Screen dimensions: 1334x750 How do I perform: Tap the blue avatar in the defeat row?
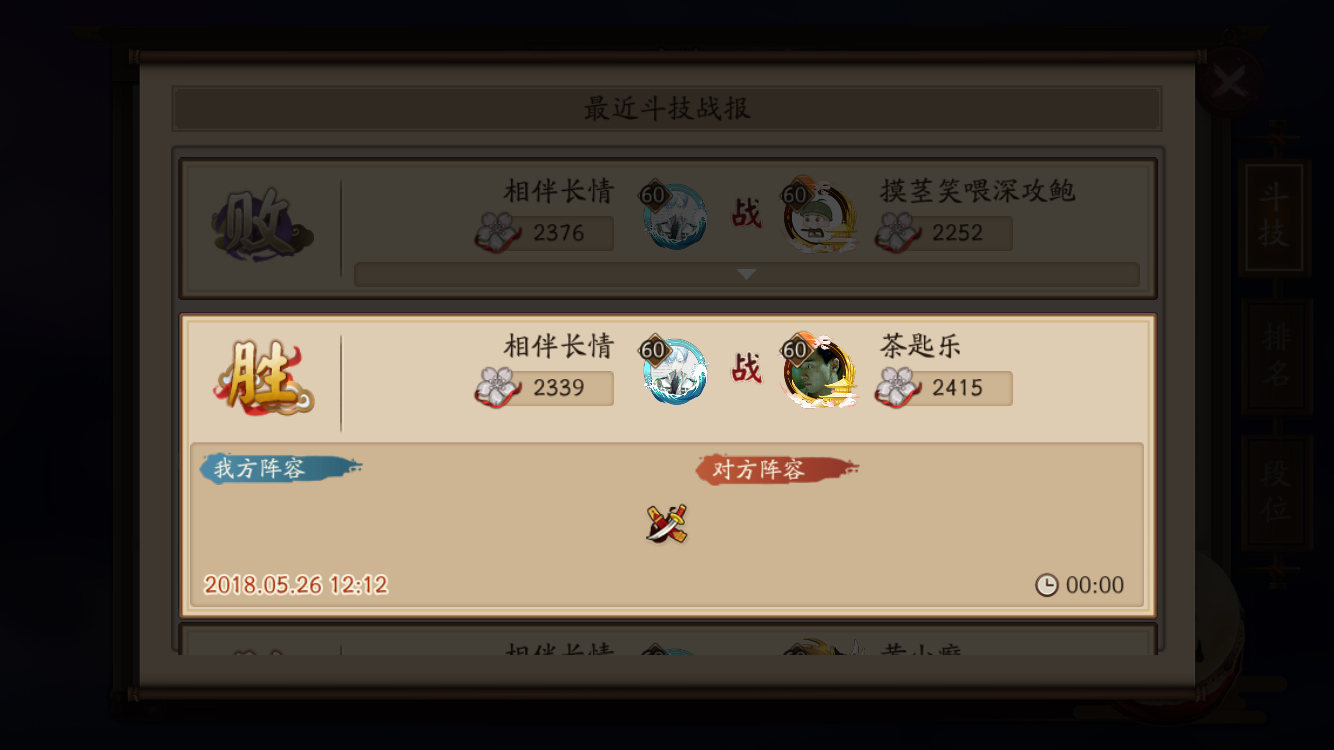click(674, 216)
